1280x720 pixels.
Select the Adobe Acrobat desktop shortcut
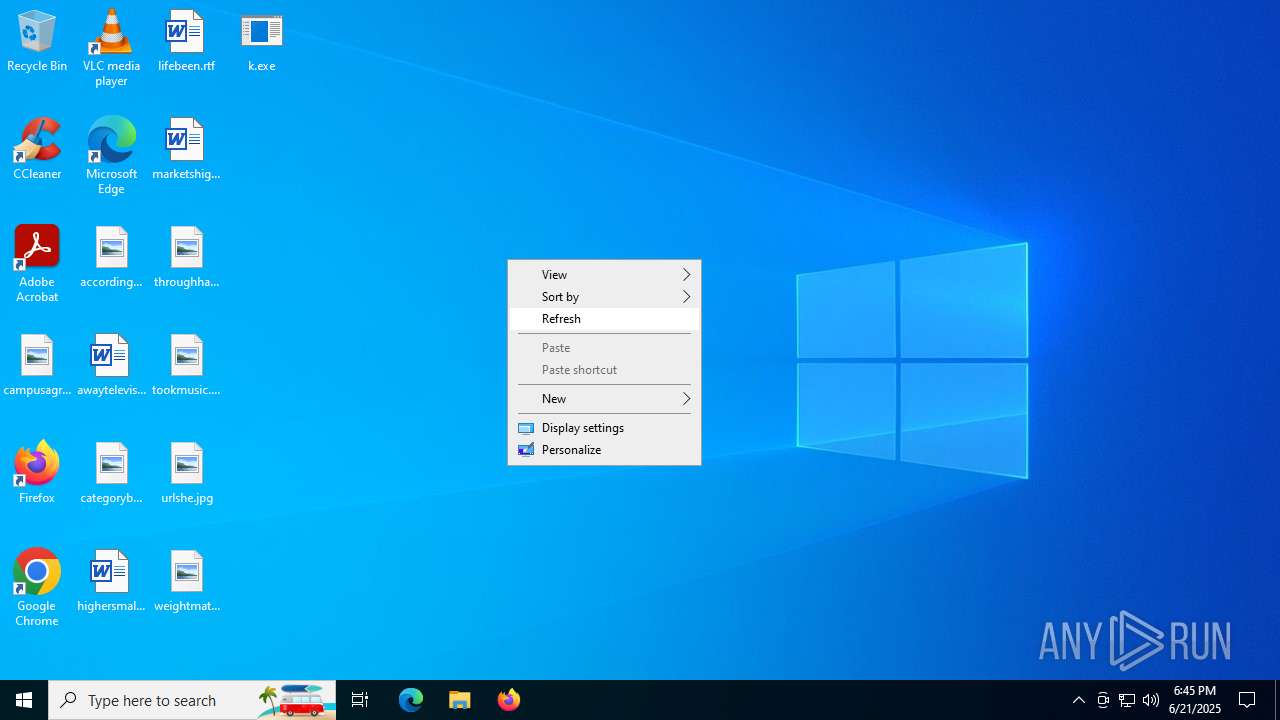37,264
